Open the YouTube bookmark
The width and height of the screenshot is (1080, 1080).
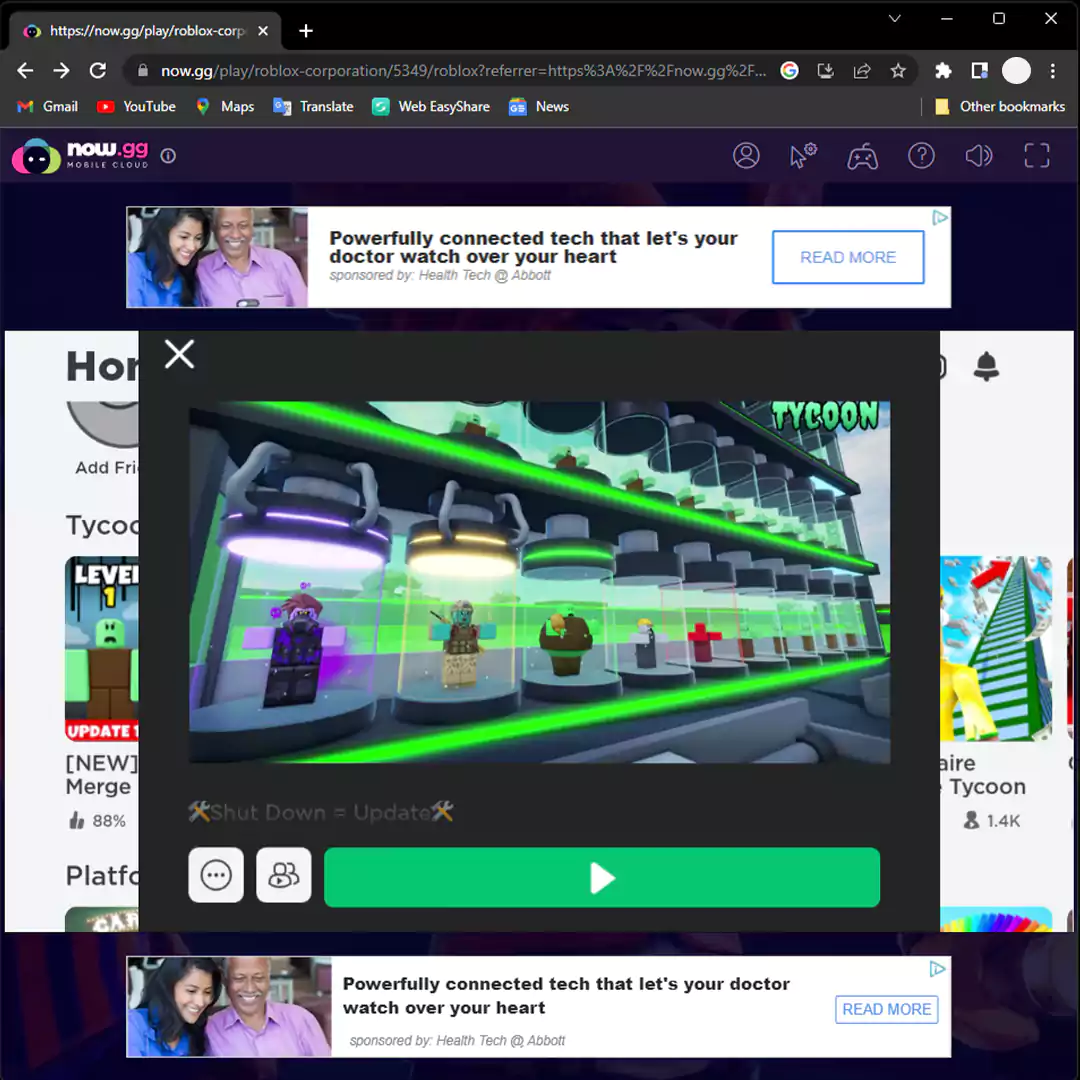coord(136,107)
